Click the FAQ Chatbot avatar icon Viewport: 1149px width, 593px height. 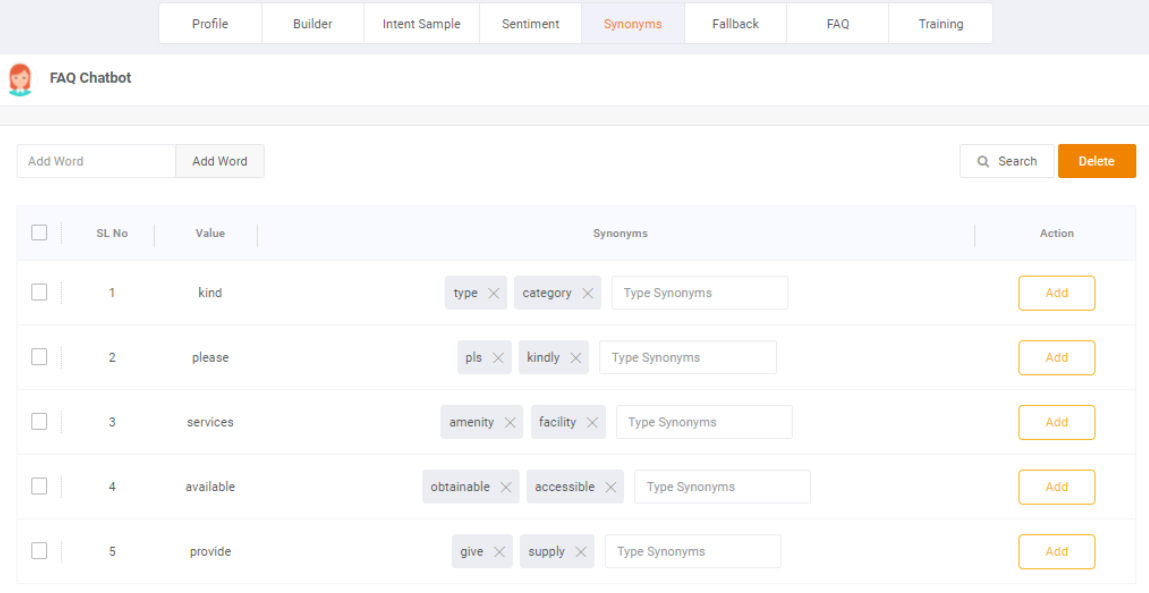click(x=22, y=78)
